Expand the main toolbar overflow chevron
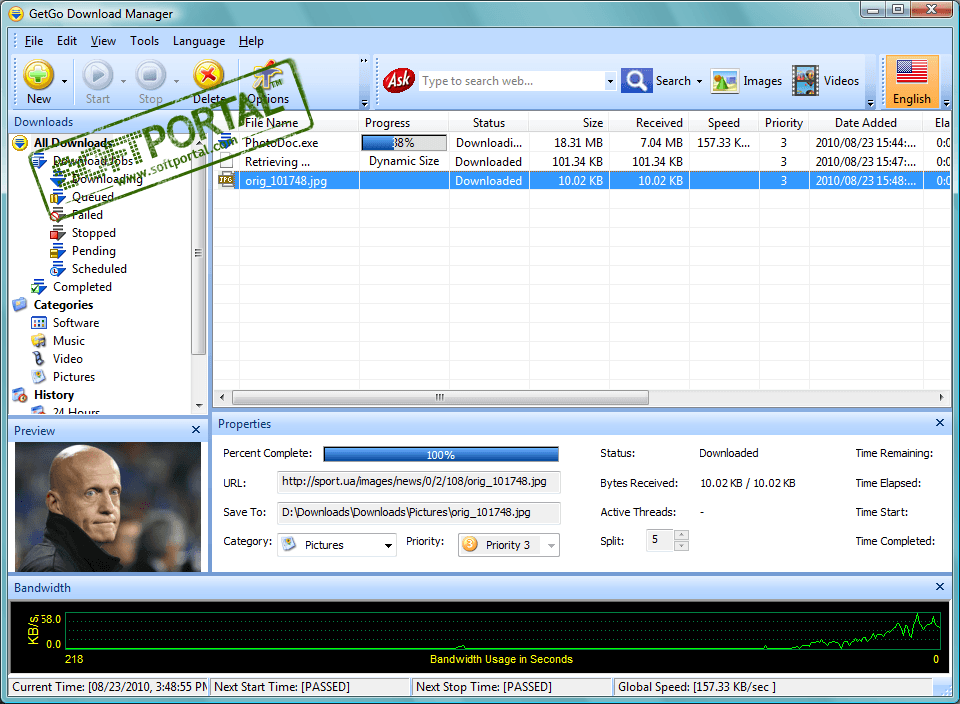The height and width of the screenshot is (704, 960). click(x=364, y=103)
